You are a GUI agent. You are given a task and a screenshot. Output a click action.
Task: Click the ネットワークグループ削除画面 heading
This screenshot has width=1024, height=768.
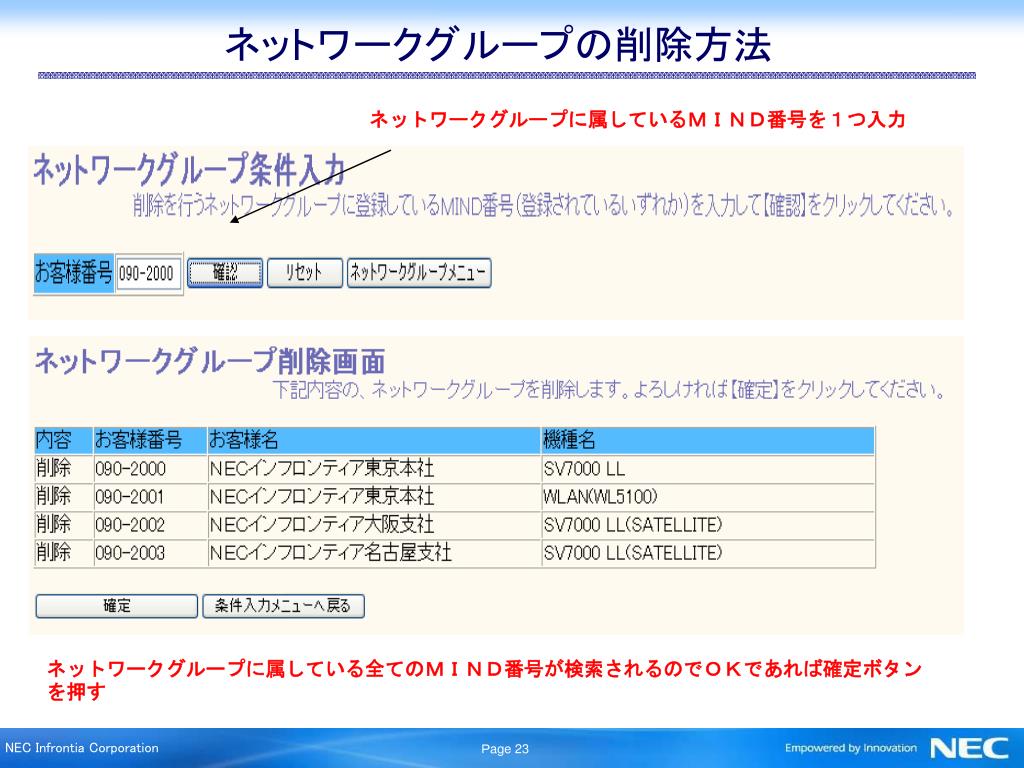click(210, 361)
